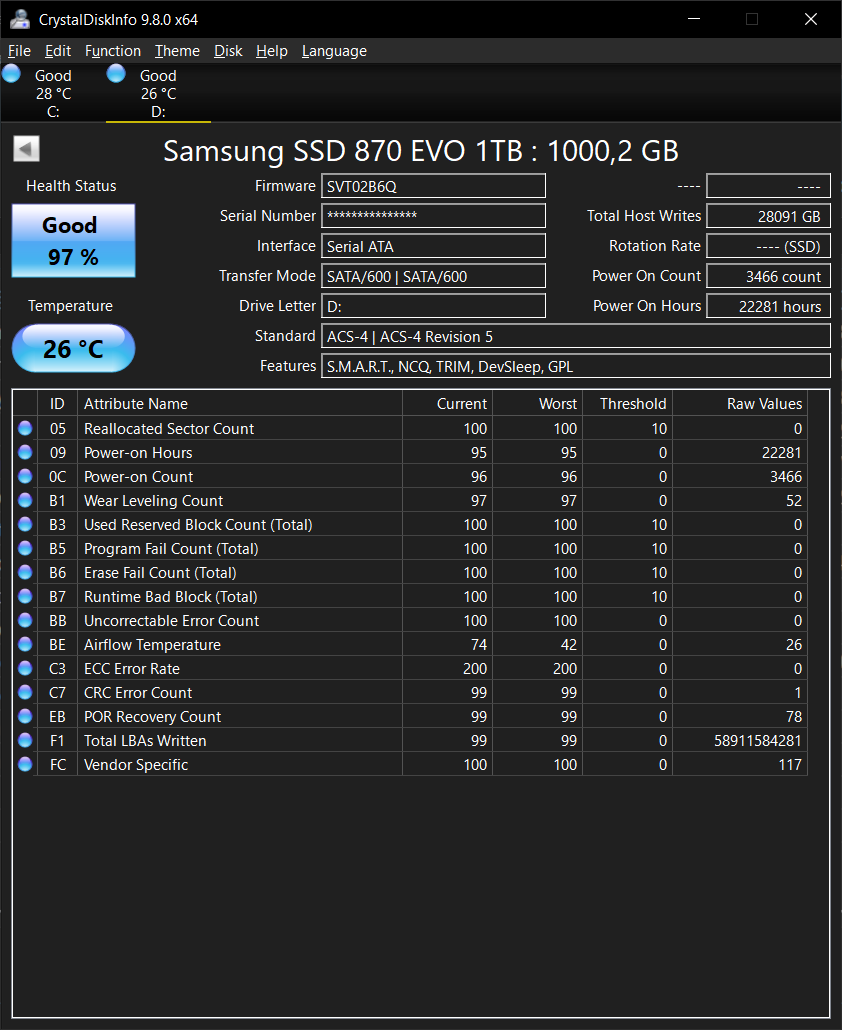Select the D: drive tab

click(x=158, y=93)
